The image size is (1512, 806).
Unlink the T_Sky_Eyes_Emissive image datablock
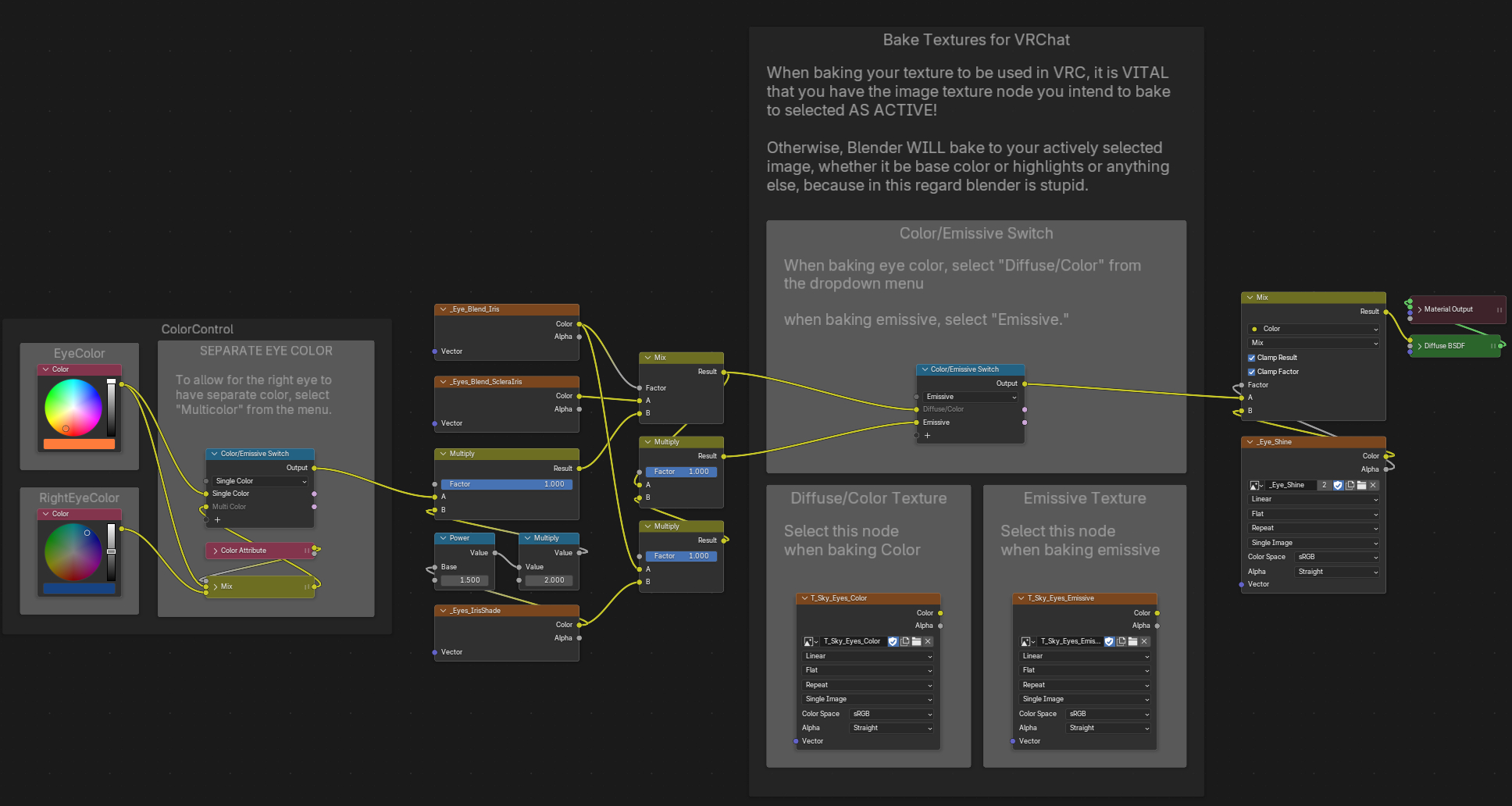pyautogui.click(x=1144, y=641)
